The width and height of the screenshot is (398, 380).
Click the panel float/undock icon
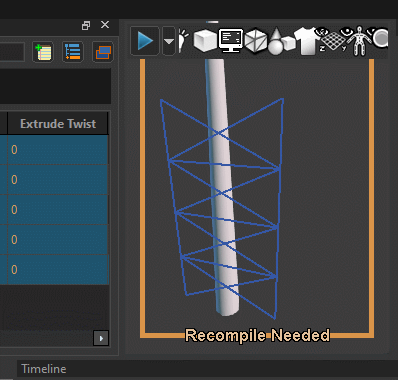[x=86, y=25]
